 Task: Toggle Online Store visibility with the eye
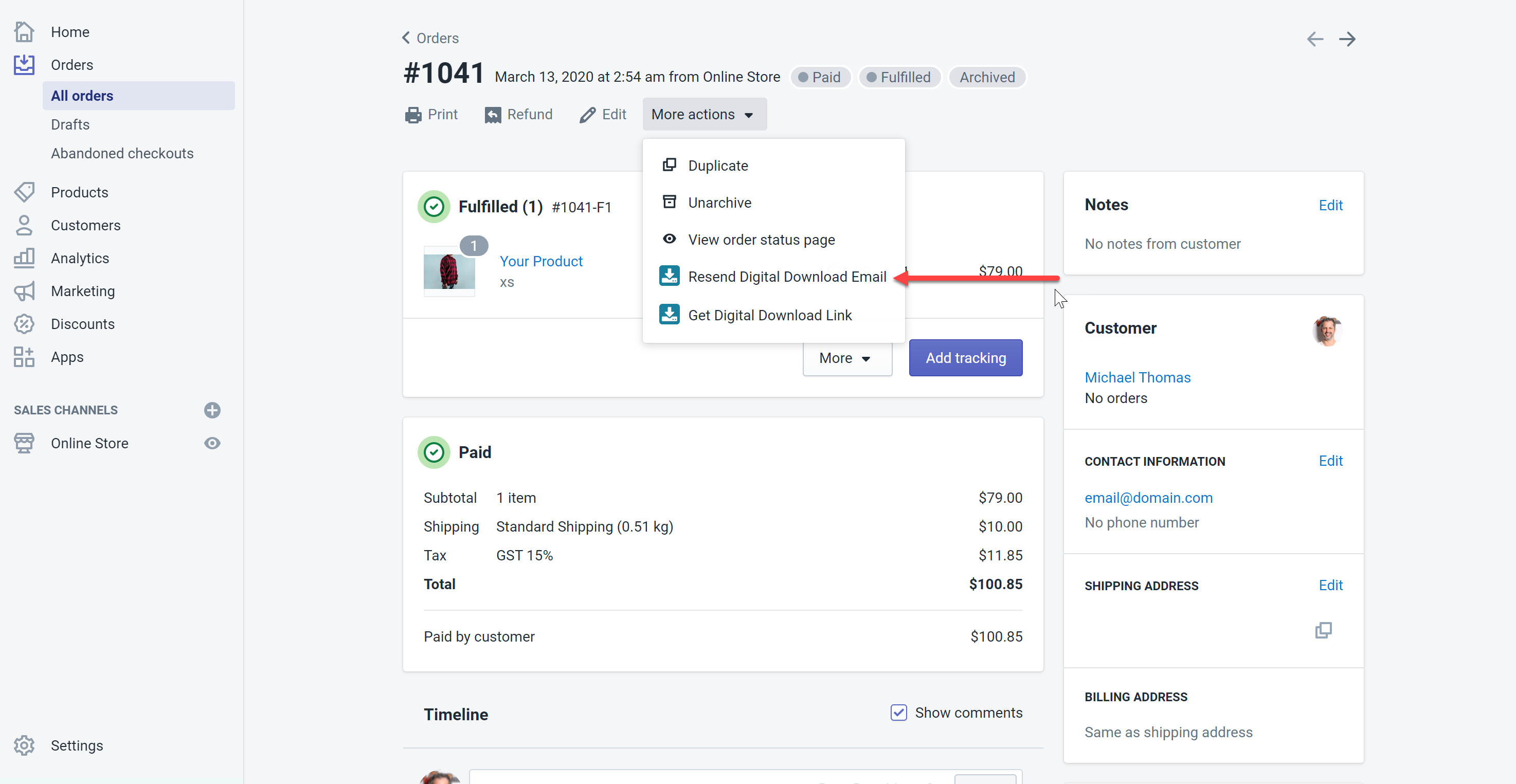click(212, 443)
